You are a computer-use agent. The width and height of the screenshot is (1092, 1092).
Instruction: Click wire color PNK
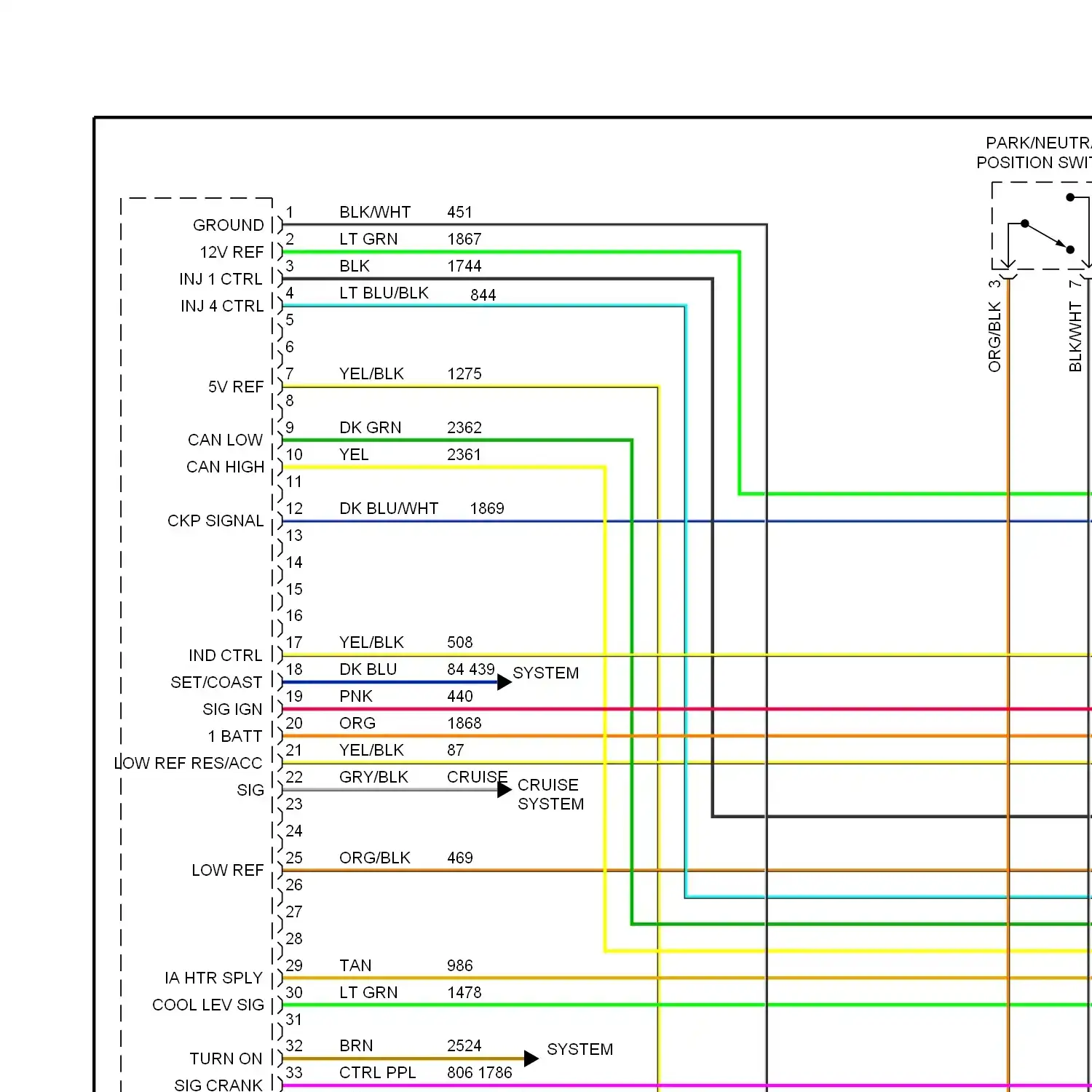pos(356,696)
